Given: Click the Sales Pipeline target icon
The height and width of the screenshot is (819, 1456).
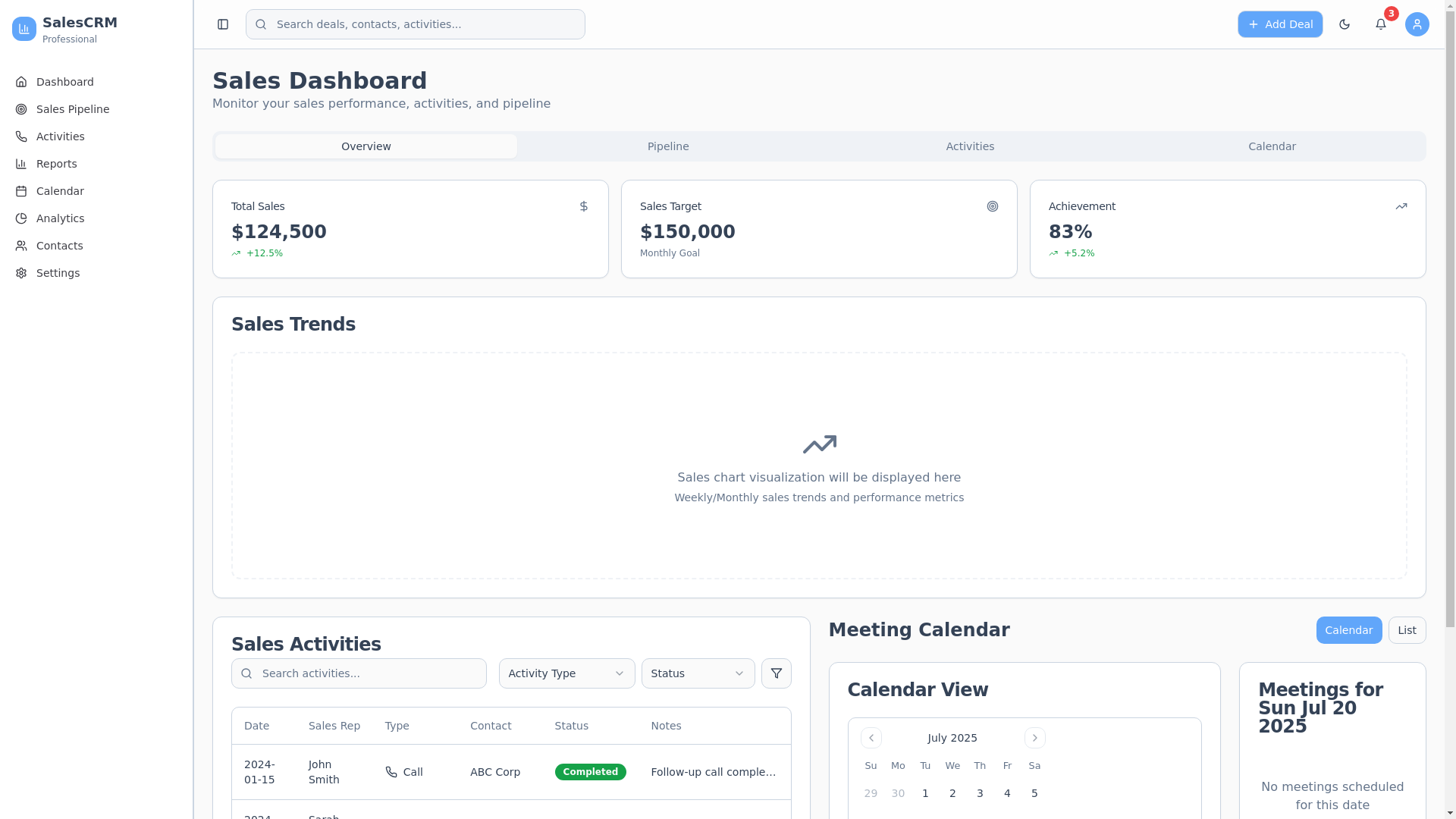Looking at the screenshot, I should (21, 109).
